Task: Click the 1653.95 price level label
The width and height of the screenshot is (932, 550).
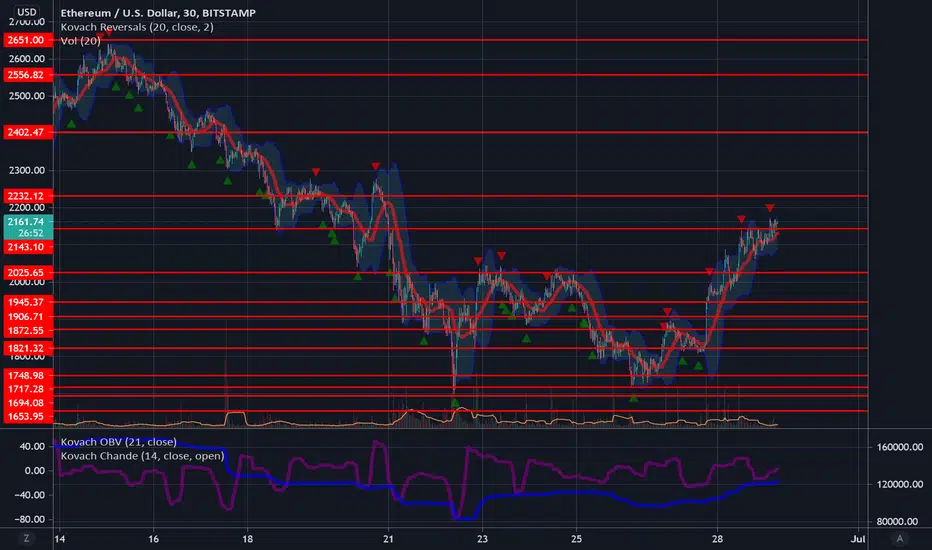Action: click(28, 416)
